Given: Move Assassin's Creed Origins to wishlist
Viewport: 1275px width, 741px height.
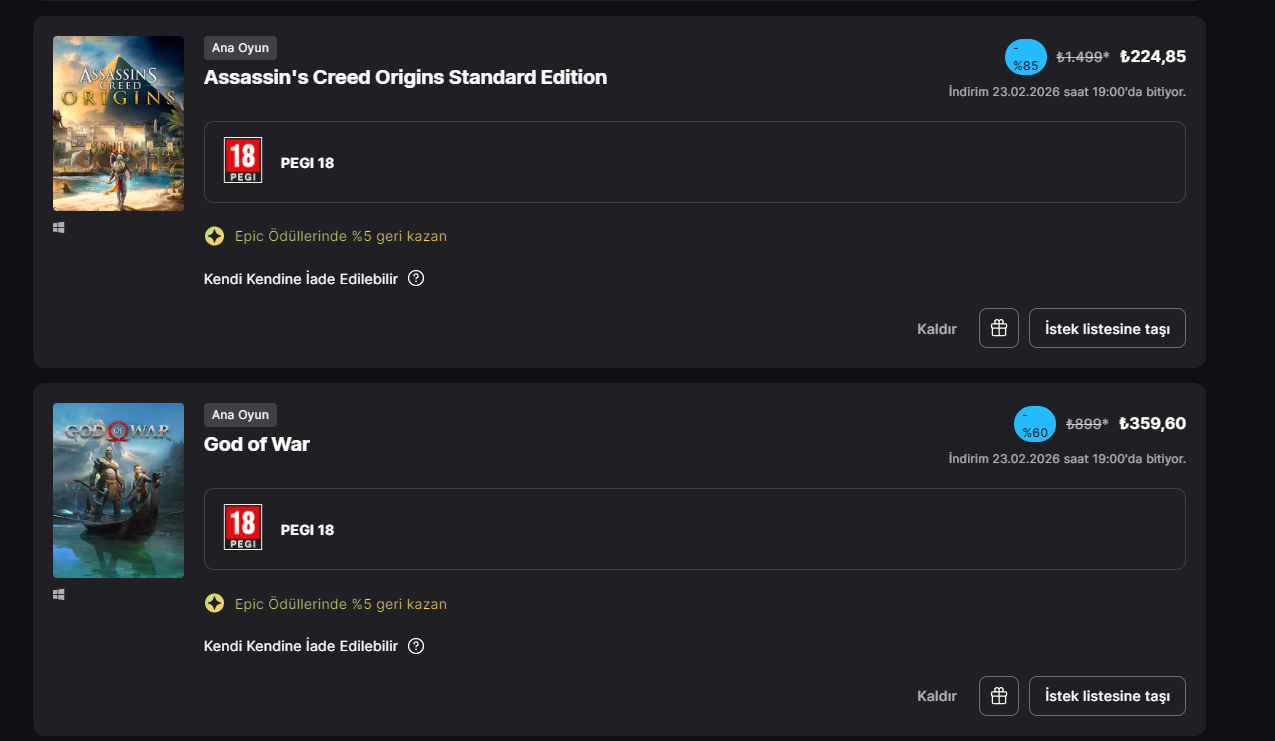Looking at the screenshot, I should pyautogui.click(x=1107, y=329).
